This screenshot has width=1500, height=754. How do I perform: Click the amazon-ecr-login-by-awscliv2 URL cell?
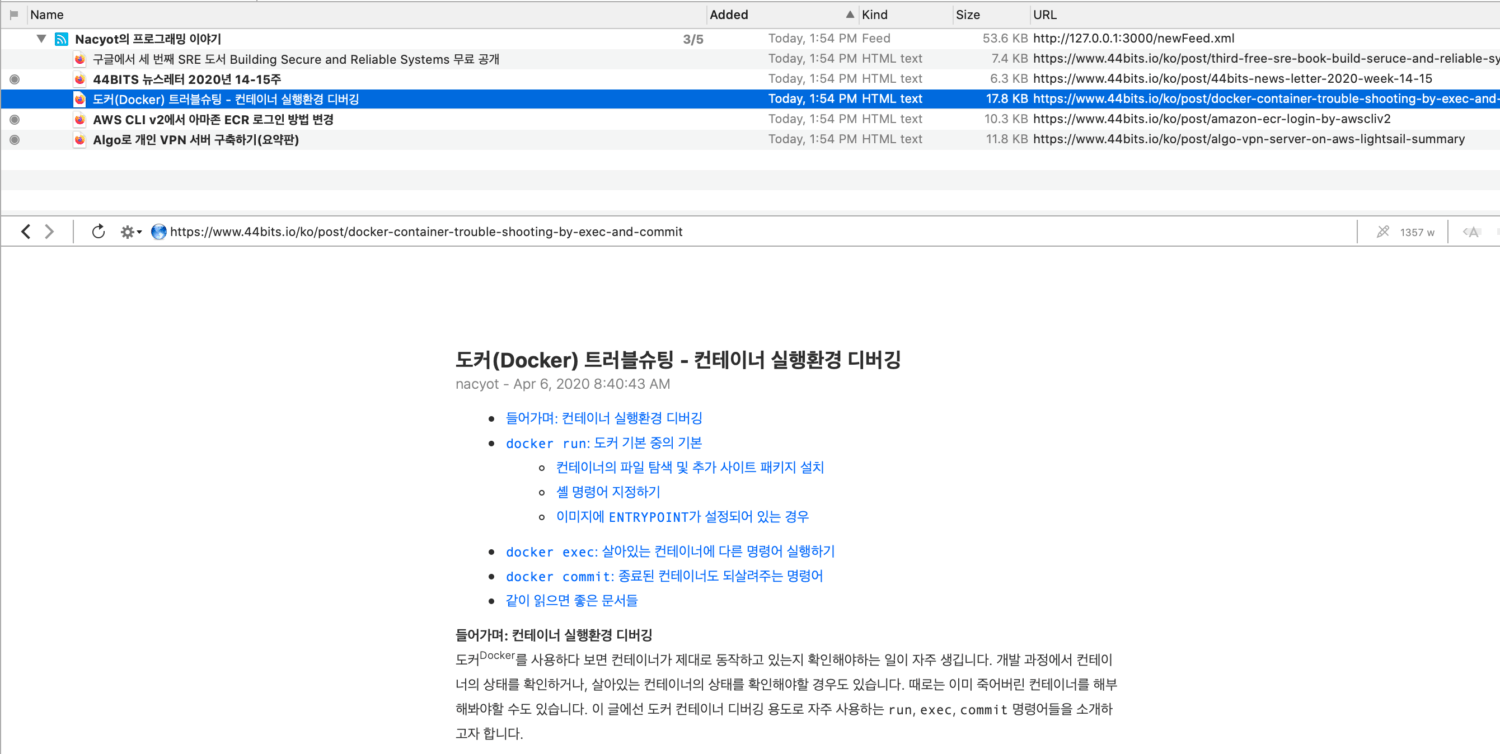[1211, 119]
